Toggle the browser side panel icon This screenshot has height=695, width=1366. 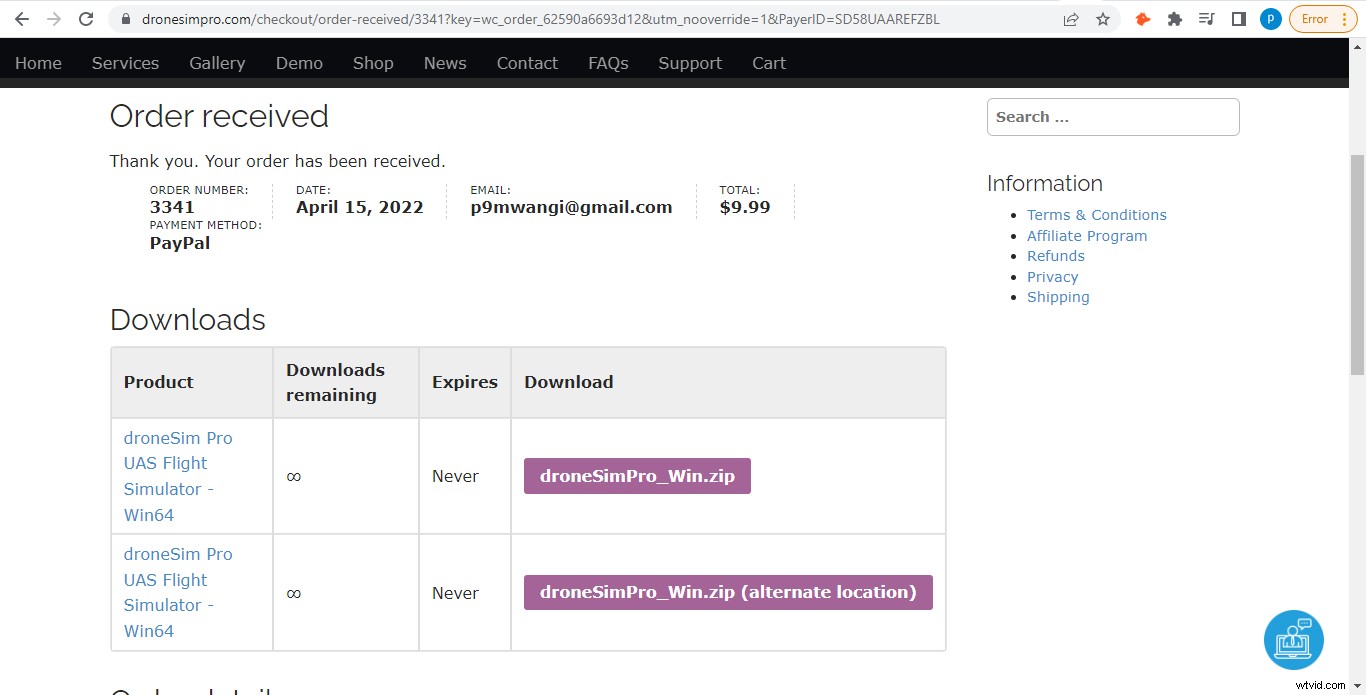coord(1239,19)
